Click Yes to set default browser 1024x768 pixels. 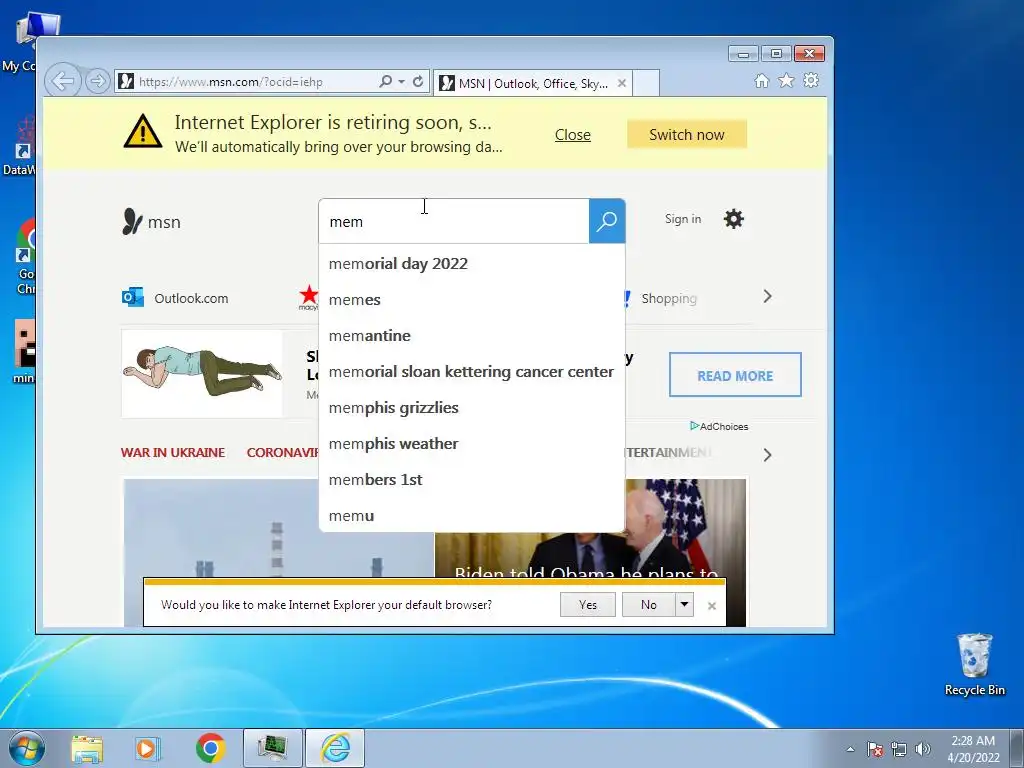[588, 605]
